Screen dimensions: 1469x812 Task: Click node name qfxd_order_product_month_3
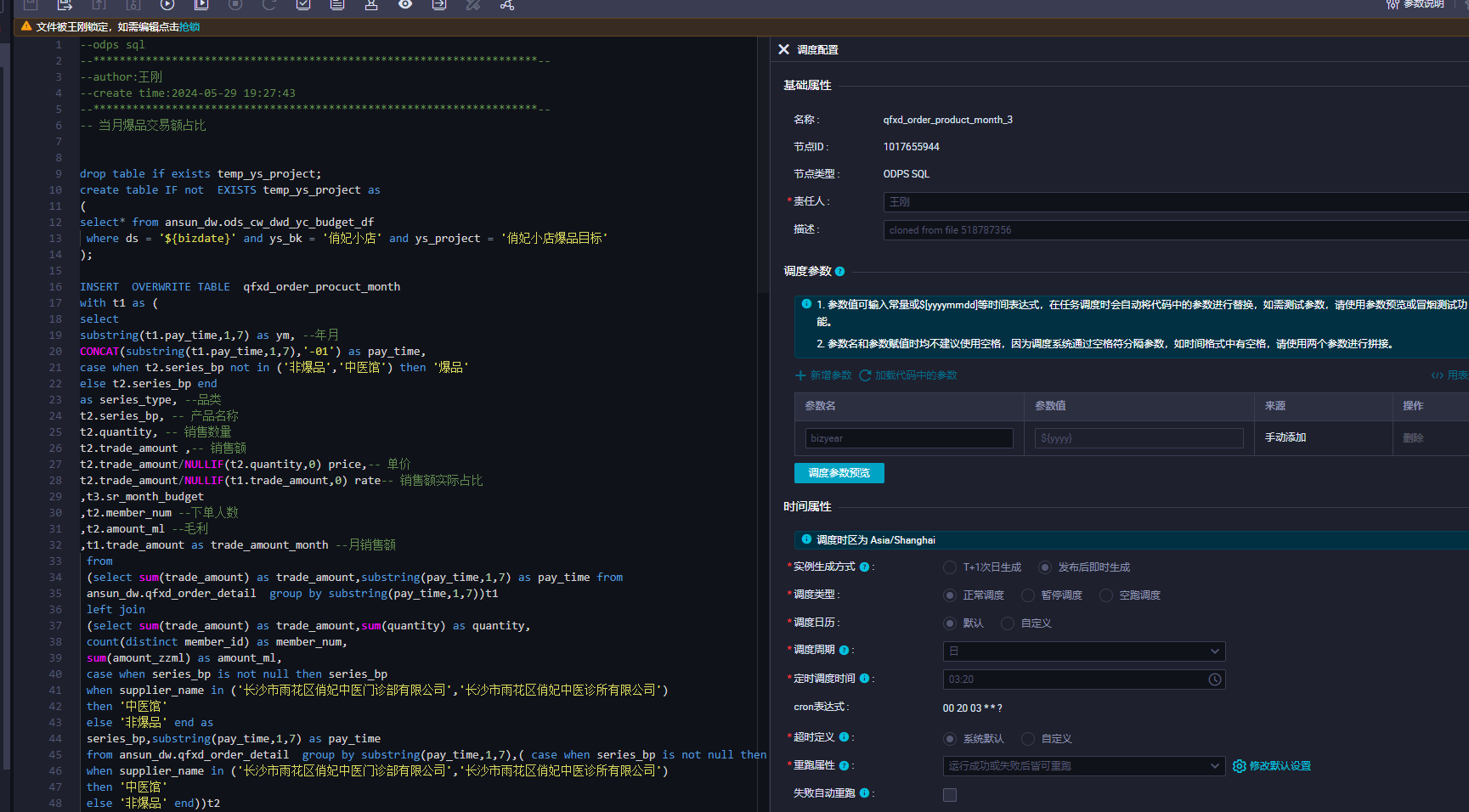coord(947,120)
